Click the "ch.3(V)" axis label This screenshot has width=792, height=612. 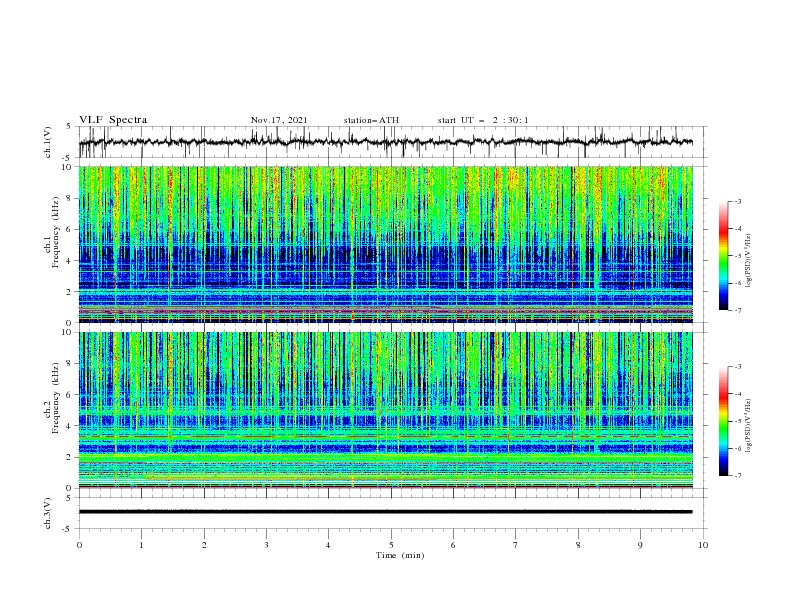pos(48,513)
